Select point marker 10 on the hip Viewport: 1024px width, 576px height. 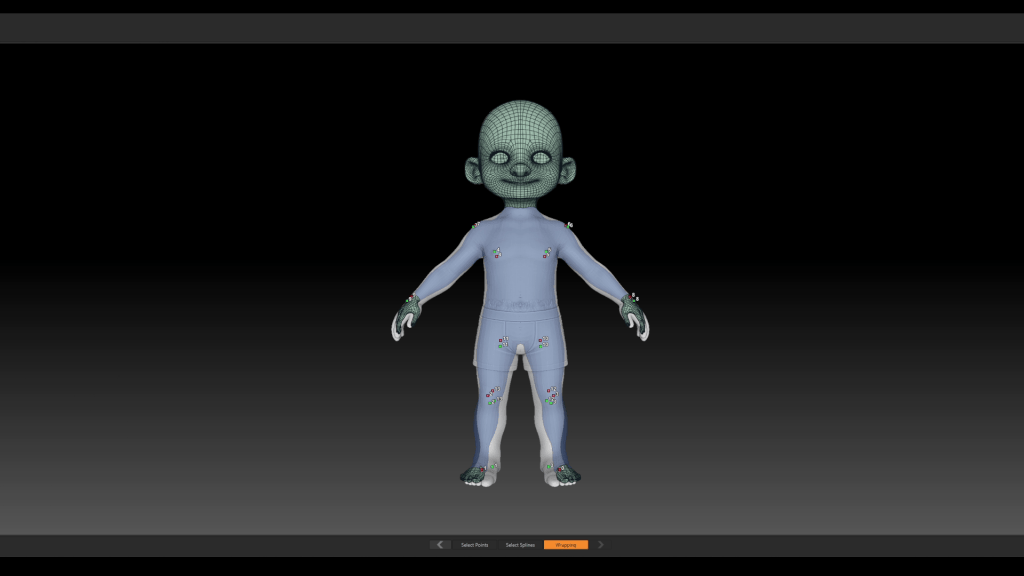540,340
